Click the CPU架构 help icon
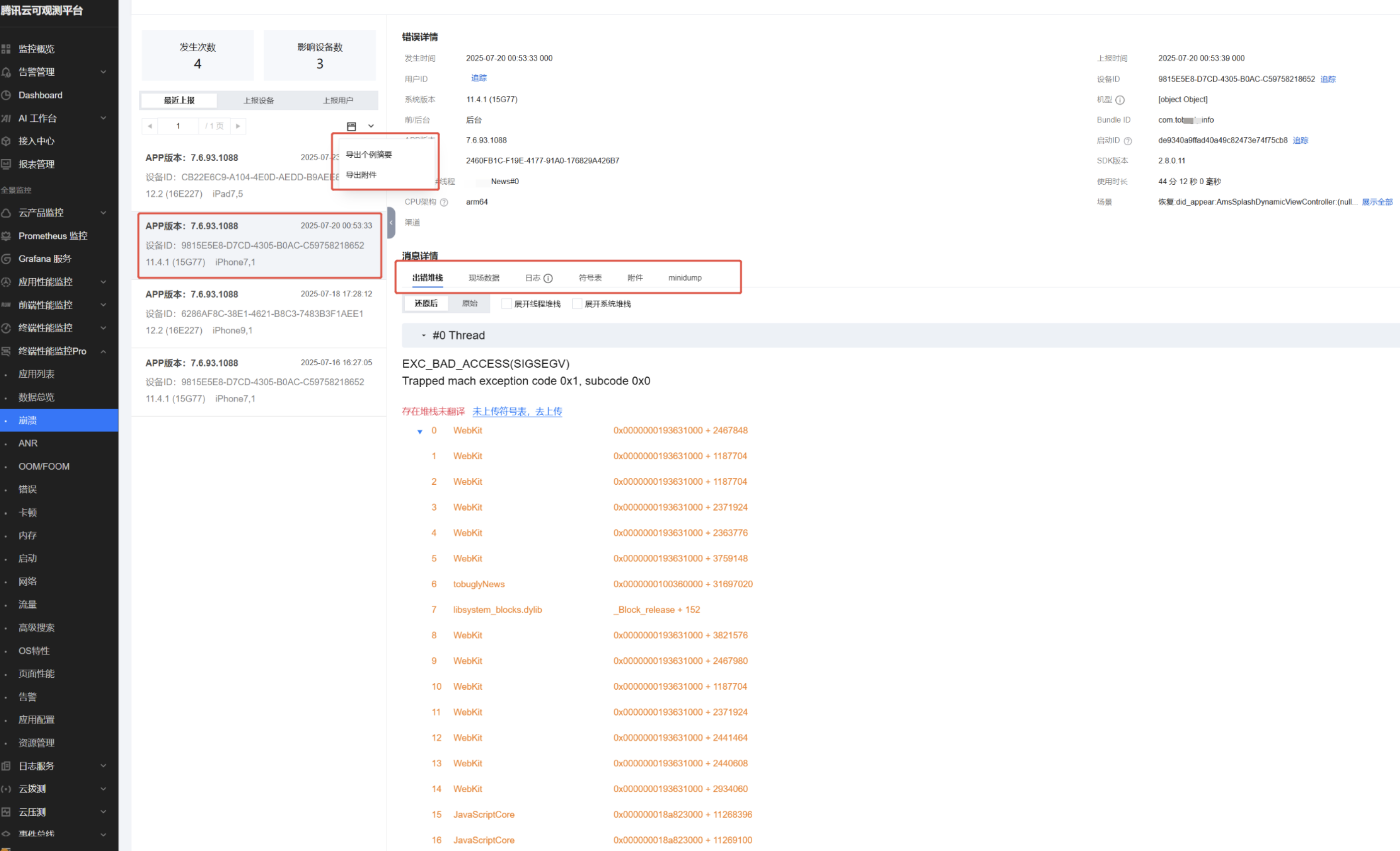 [444, 202]
